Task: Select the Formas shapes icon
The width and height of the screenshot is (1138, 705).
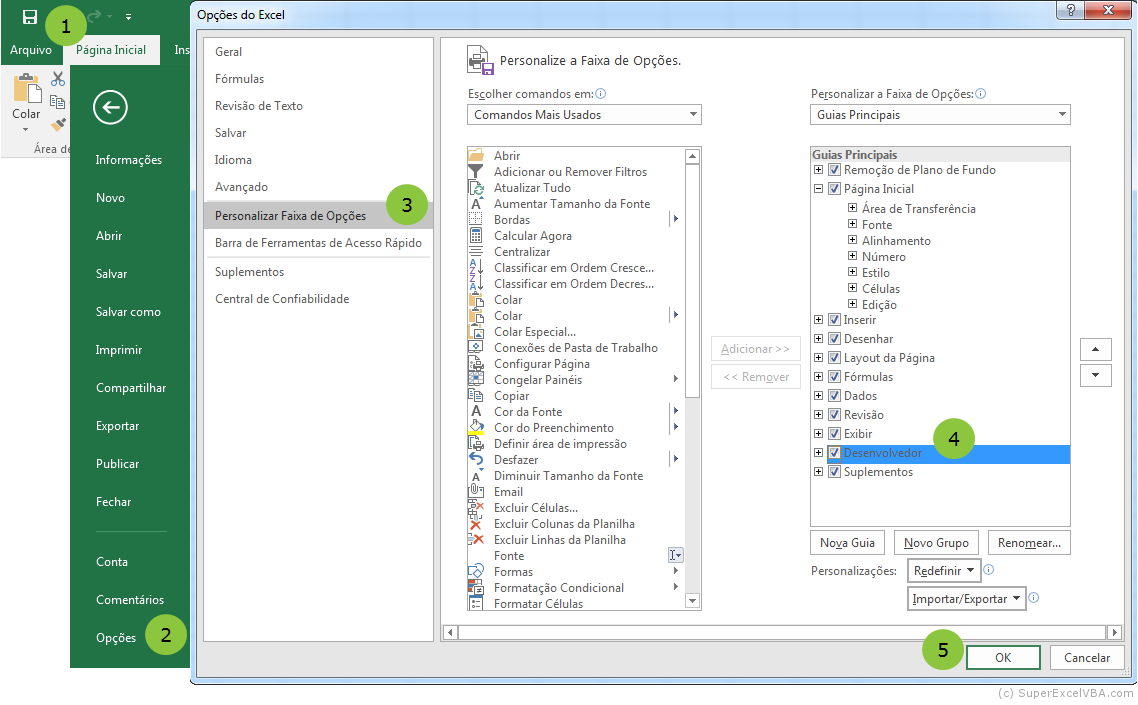Action: [x=476, y=571]
